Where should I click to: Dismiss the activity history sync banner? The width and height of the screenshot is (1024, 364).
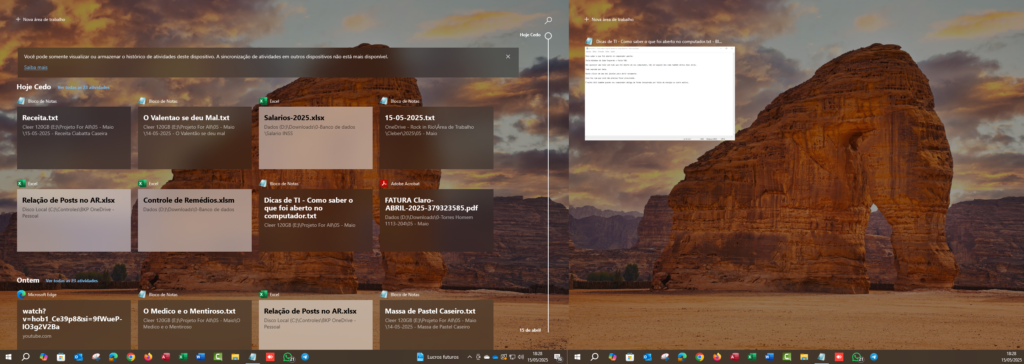coord(508,57)
